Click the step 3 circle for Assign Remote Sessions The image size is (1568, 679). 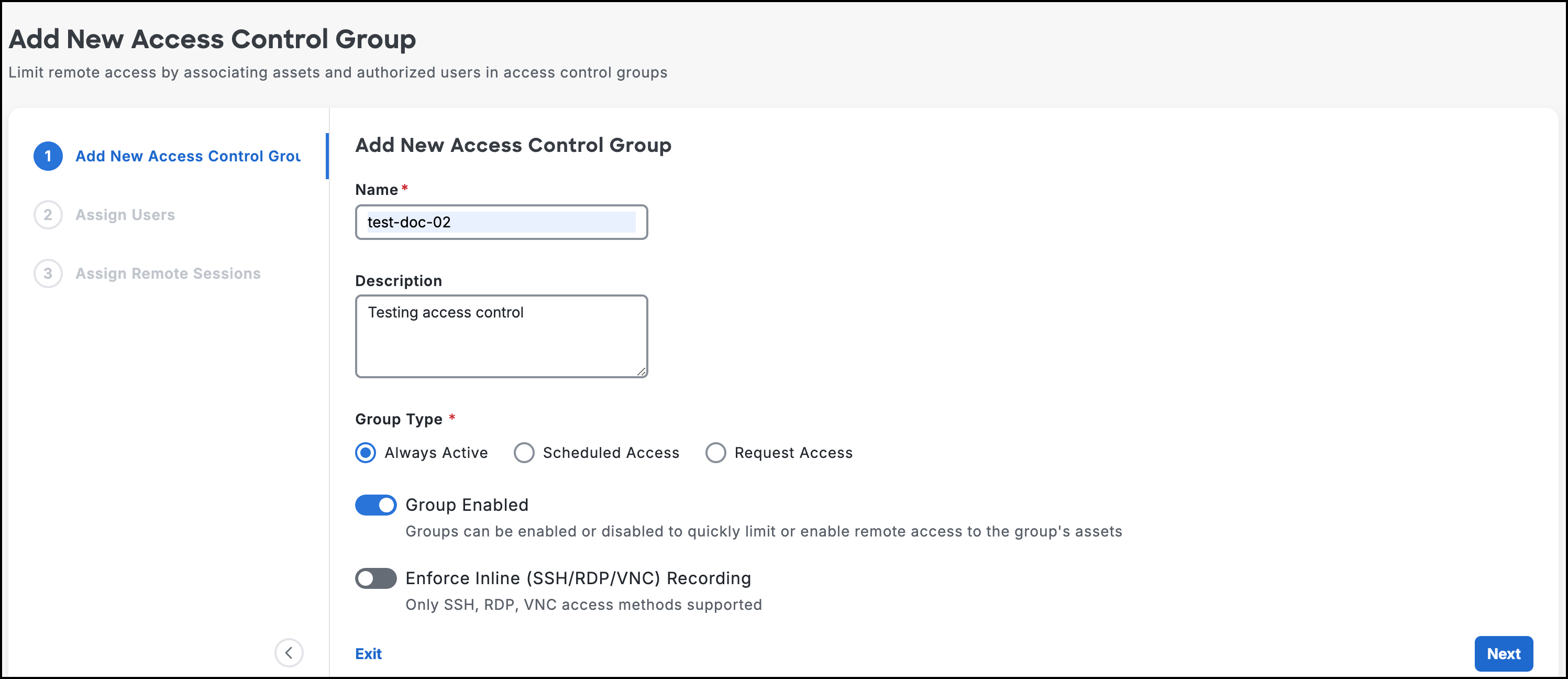click(48, 273)
